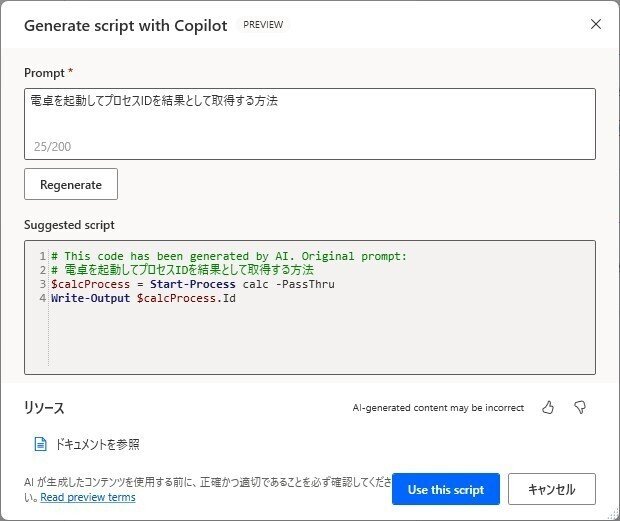Viewport: 620px width, 521px height.
Task: Click the キャンセル button
Action: click(552, 489)
